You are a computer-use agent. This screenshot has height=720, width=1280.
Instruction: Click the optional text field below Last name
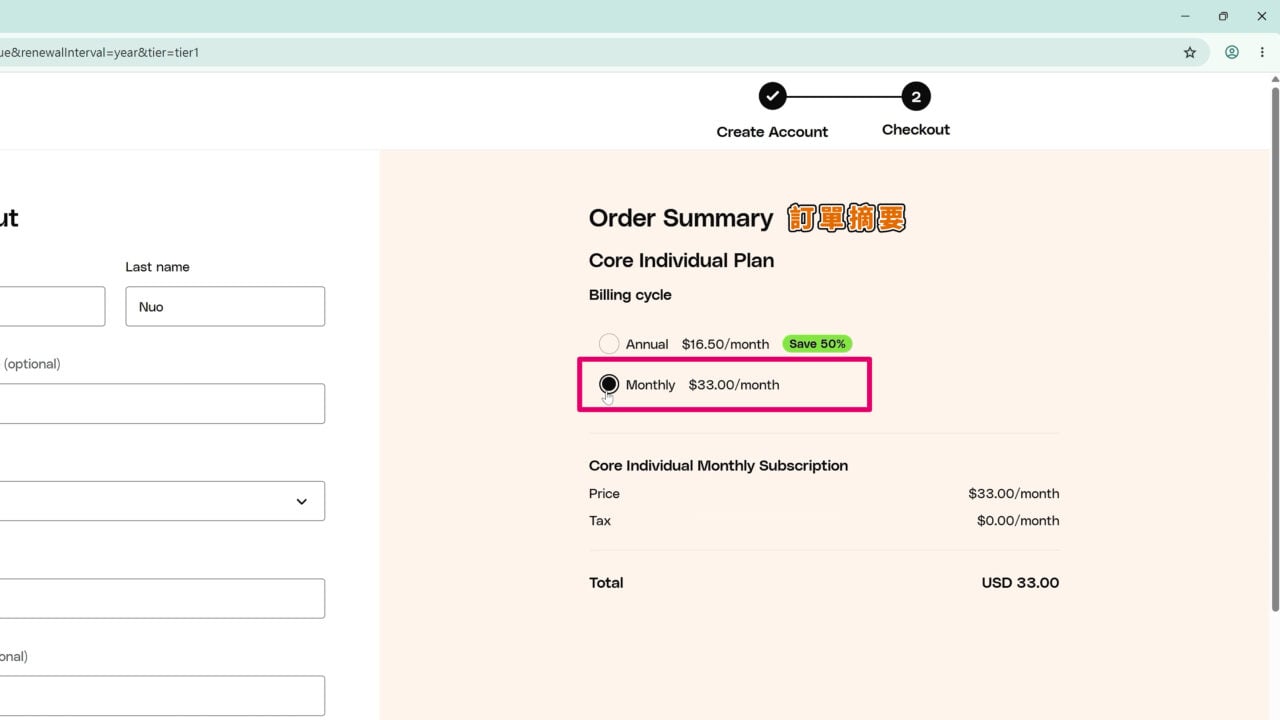pyautogui.click(x=162, y=404)
